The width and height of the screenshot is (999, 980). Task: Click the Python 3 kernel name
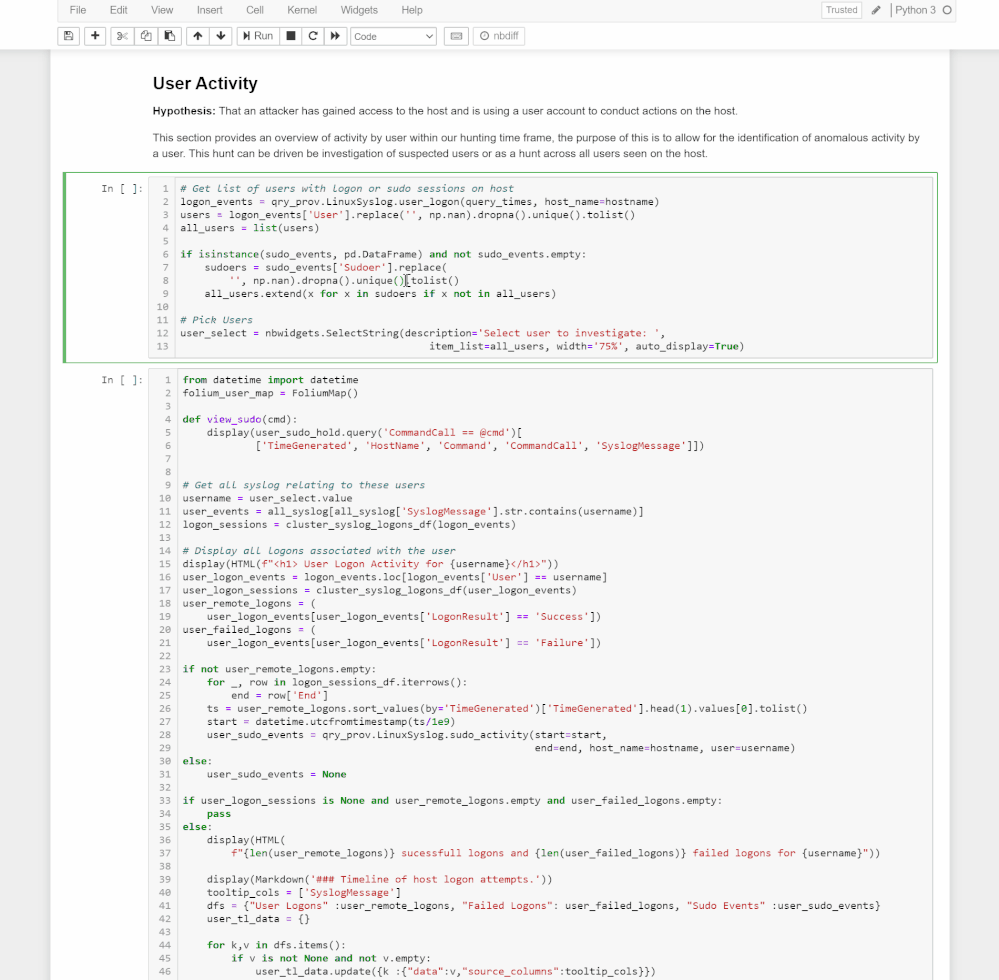point(916,10)
